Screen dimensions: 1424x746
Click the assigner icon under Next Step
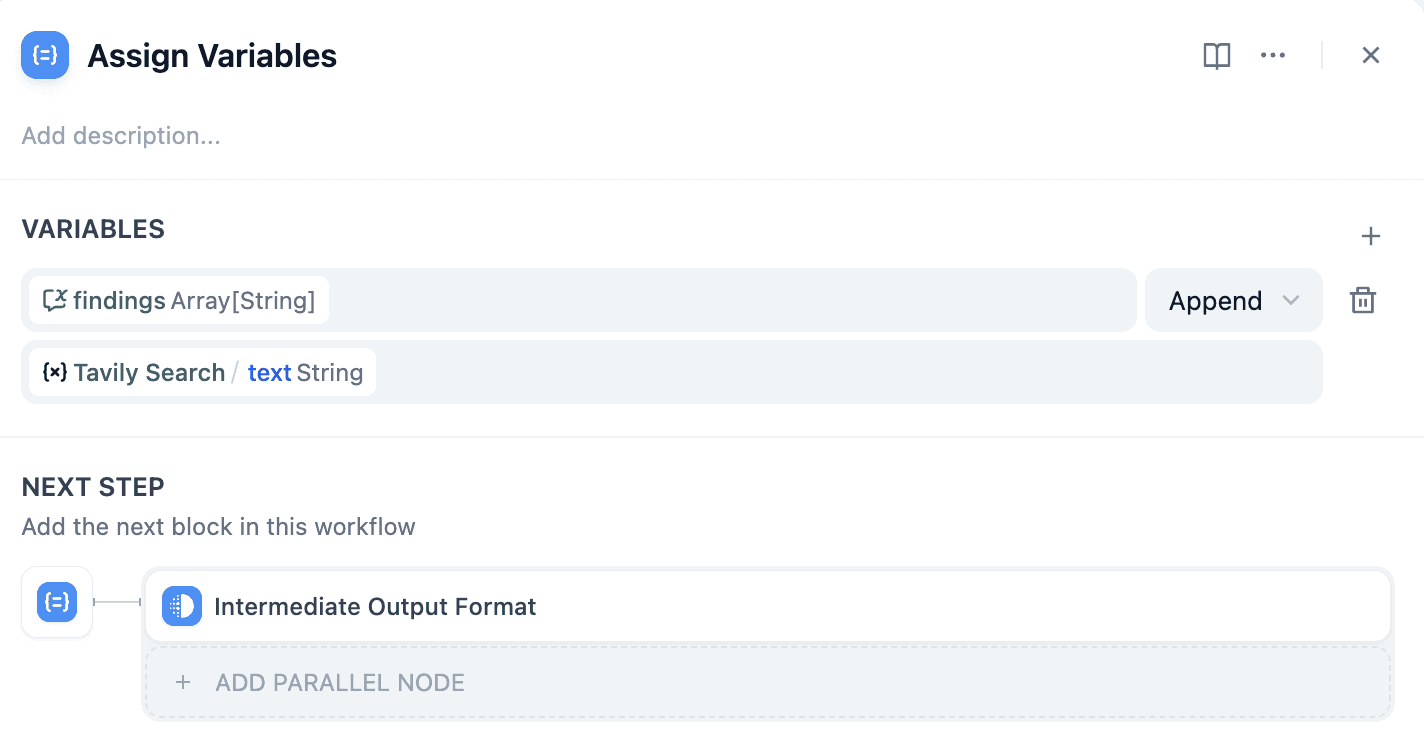57,602
